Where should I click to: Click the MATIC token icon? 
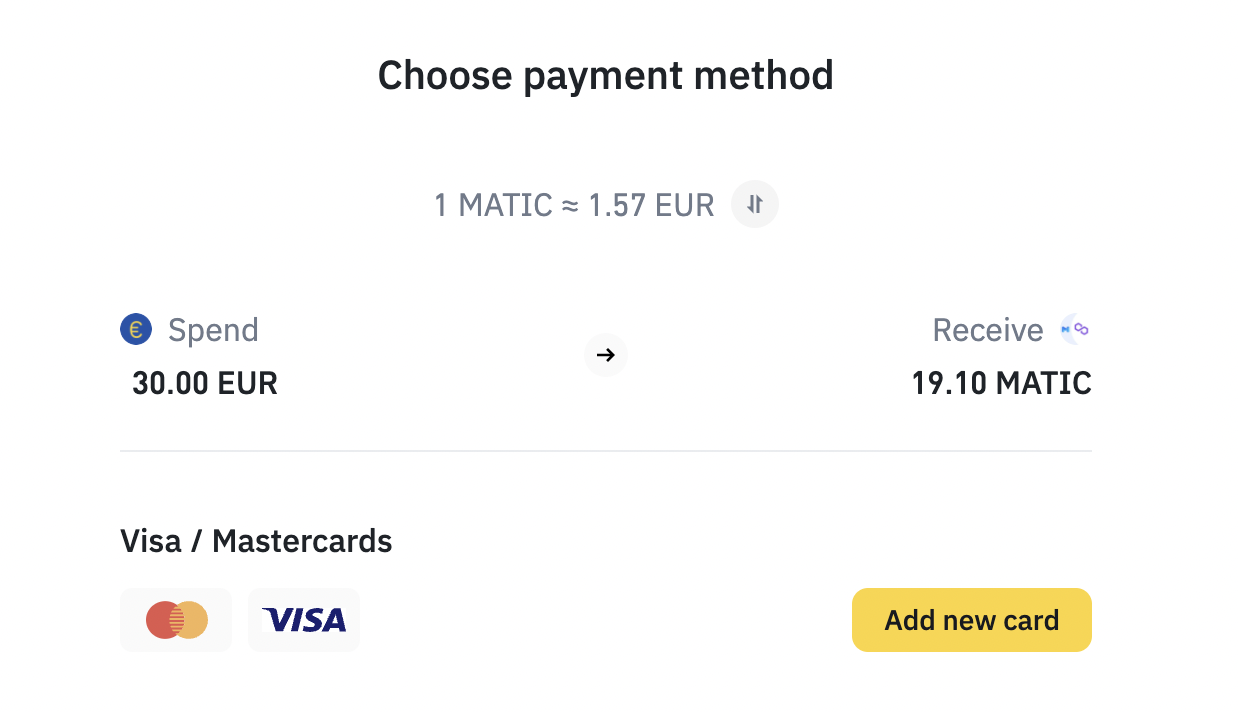click(1075, 329)
